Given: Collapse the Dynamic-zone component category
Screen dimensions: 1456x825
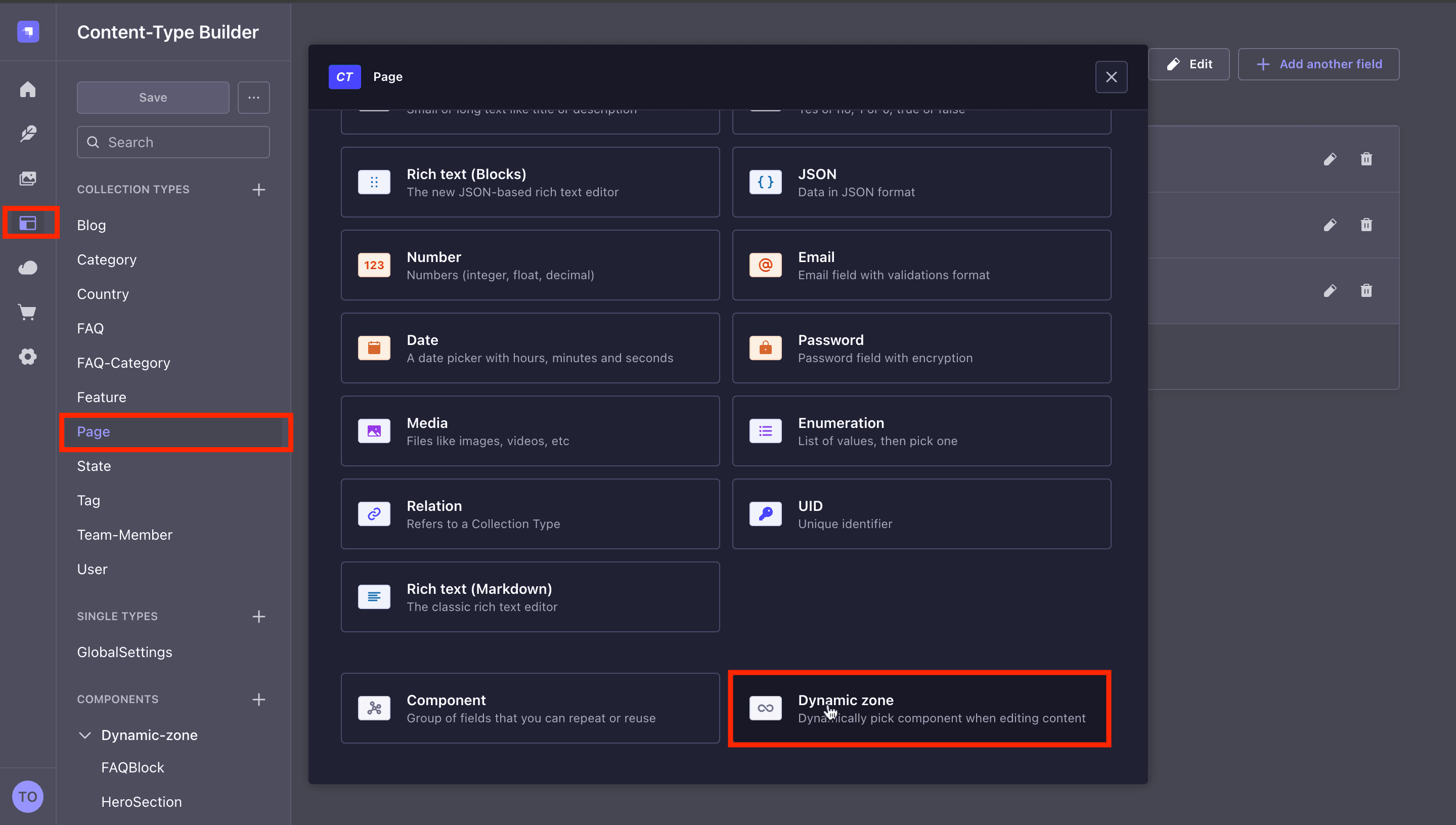Looking at the screenshot, I should [85, 735].
